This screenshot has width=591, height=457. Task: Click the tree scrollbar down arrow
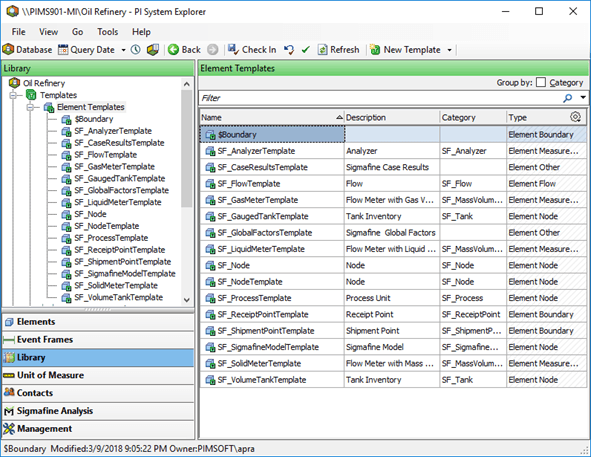click(187, 300)
